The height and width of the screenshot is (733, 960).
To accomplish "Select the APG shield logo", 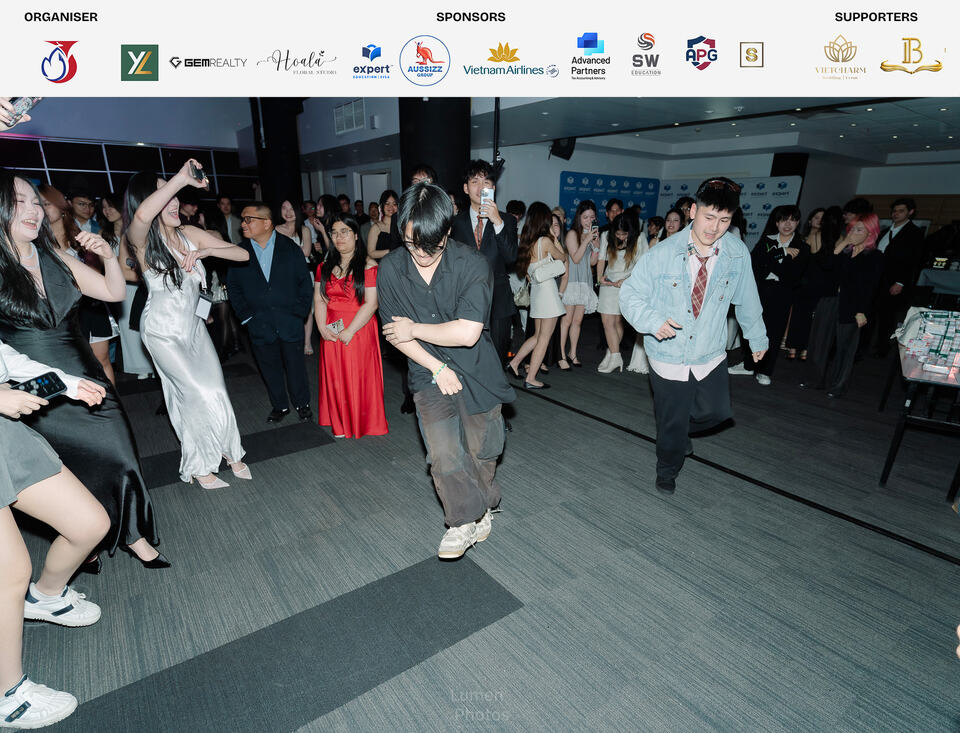I will 701,53.
